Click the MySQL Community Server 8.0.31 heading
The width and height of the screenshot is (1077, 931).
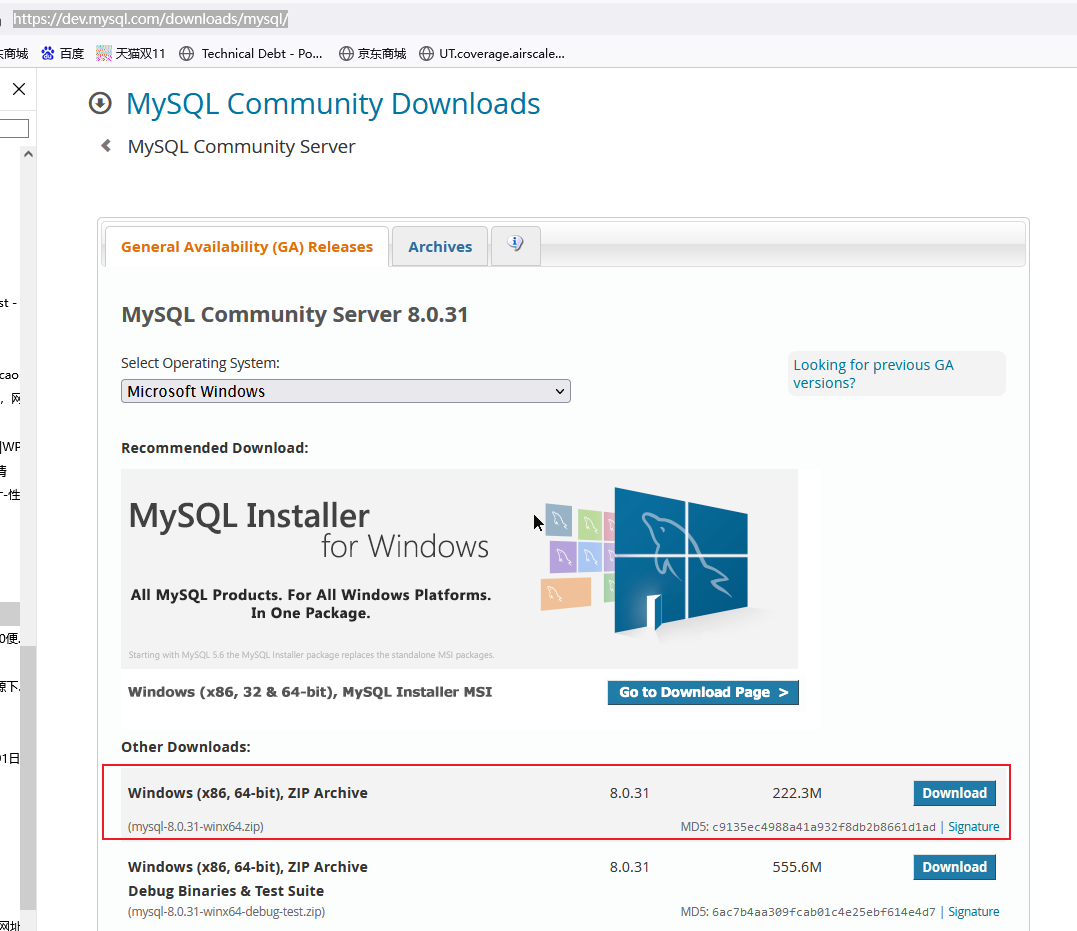[295, 314]
